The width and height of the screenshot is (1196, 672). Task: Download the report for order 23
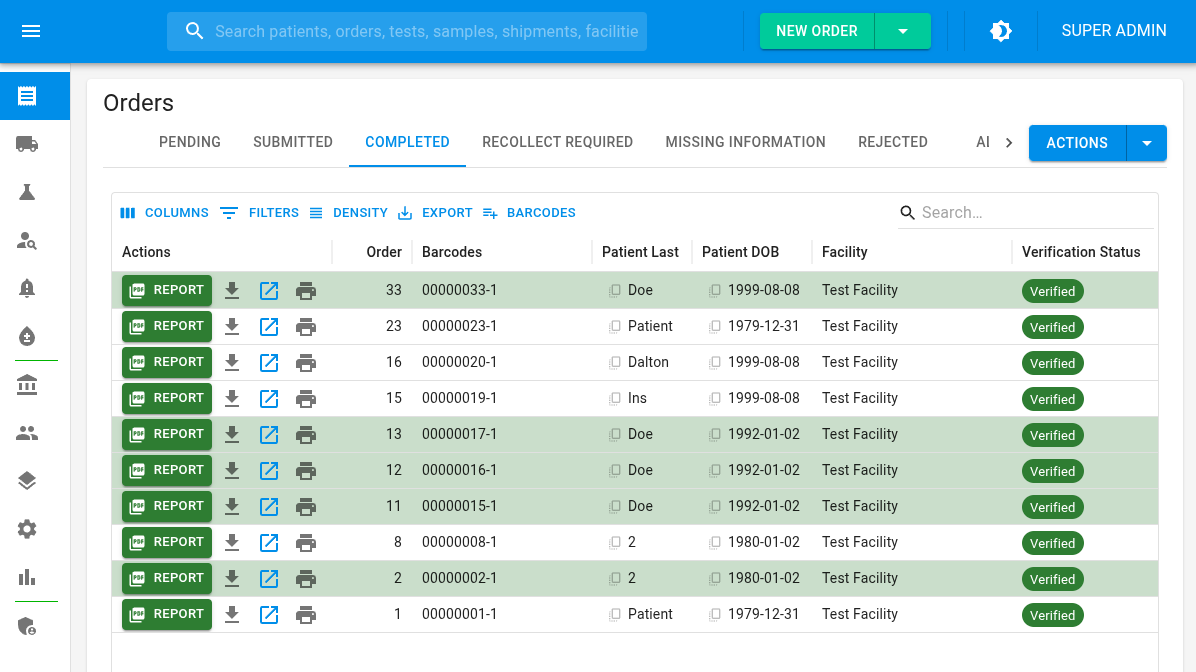click(232, 326)
